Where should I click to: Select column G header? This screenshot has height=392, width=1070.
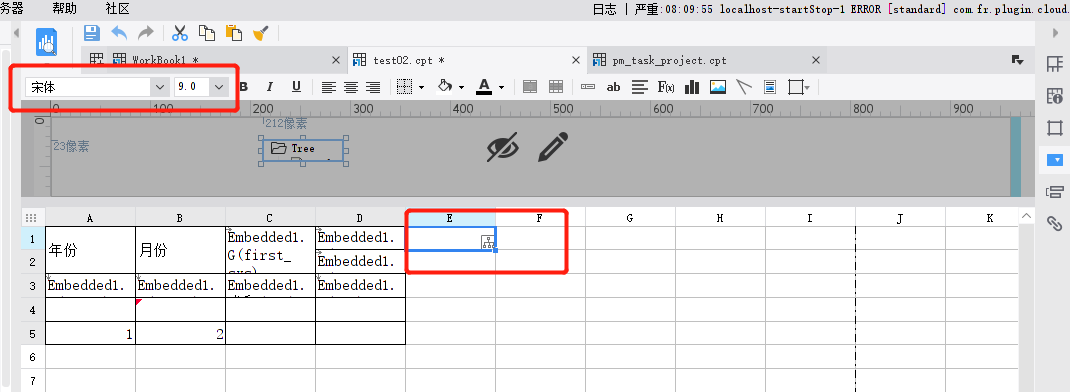click(x=630, y=218)
